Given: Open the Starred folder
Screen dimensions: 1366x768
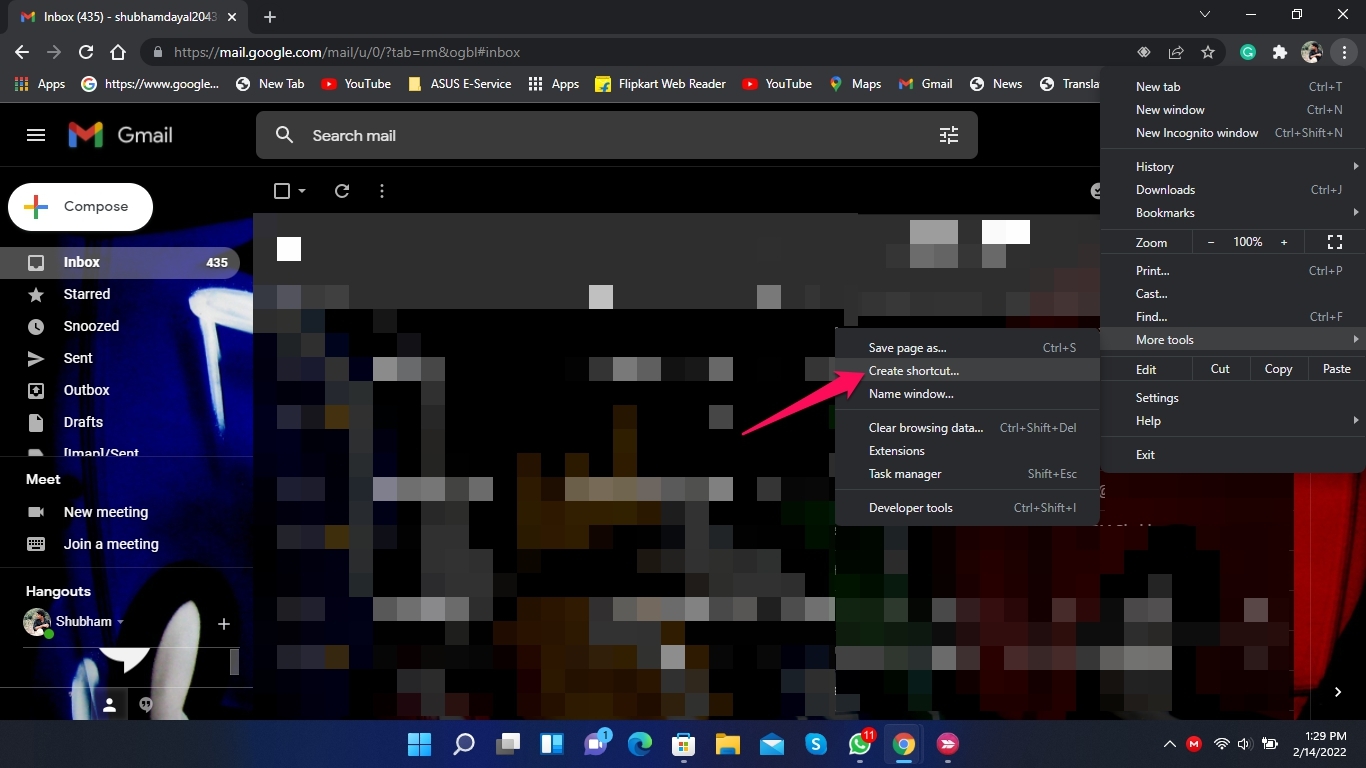Looking at the screenshot, I should [x=120, y=294].
